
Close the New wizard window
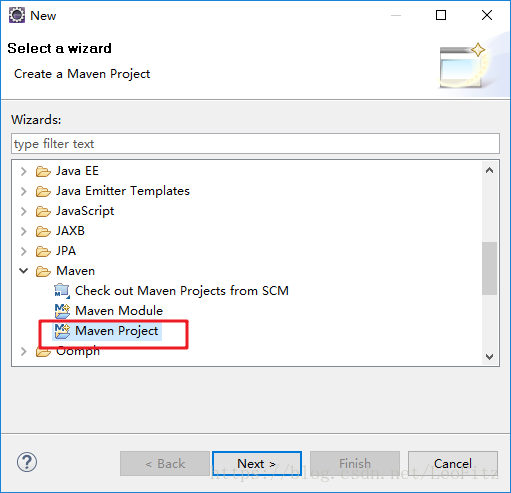pyautogui.click(x=487, y=15)
